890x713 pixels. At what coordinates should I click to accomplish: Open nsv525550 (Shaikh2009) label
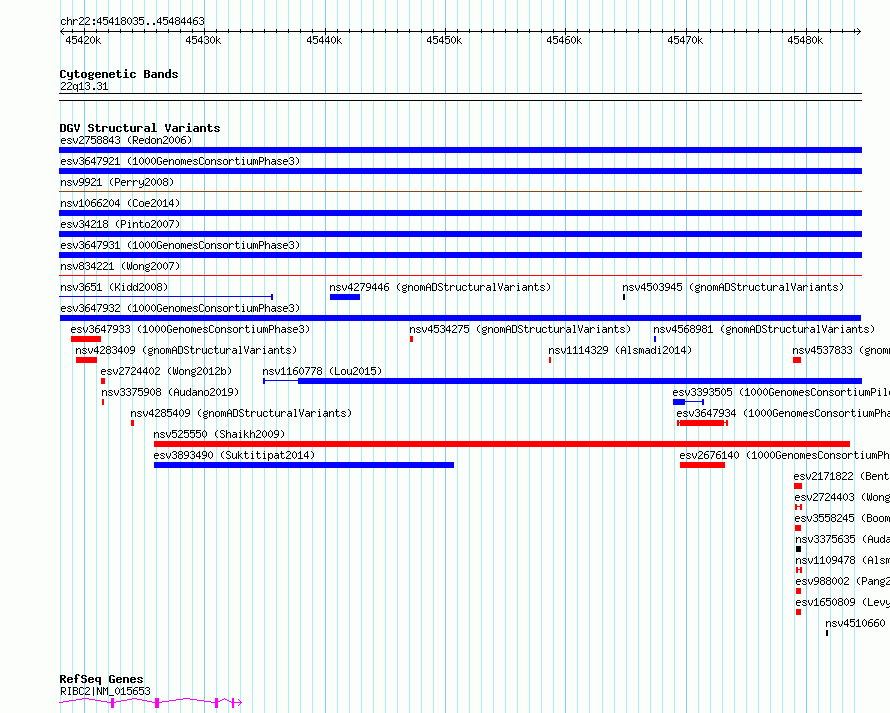coord(219,434)
